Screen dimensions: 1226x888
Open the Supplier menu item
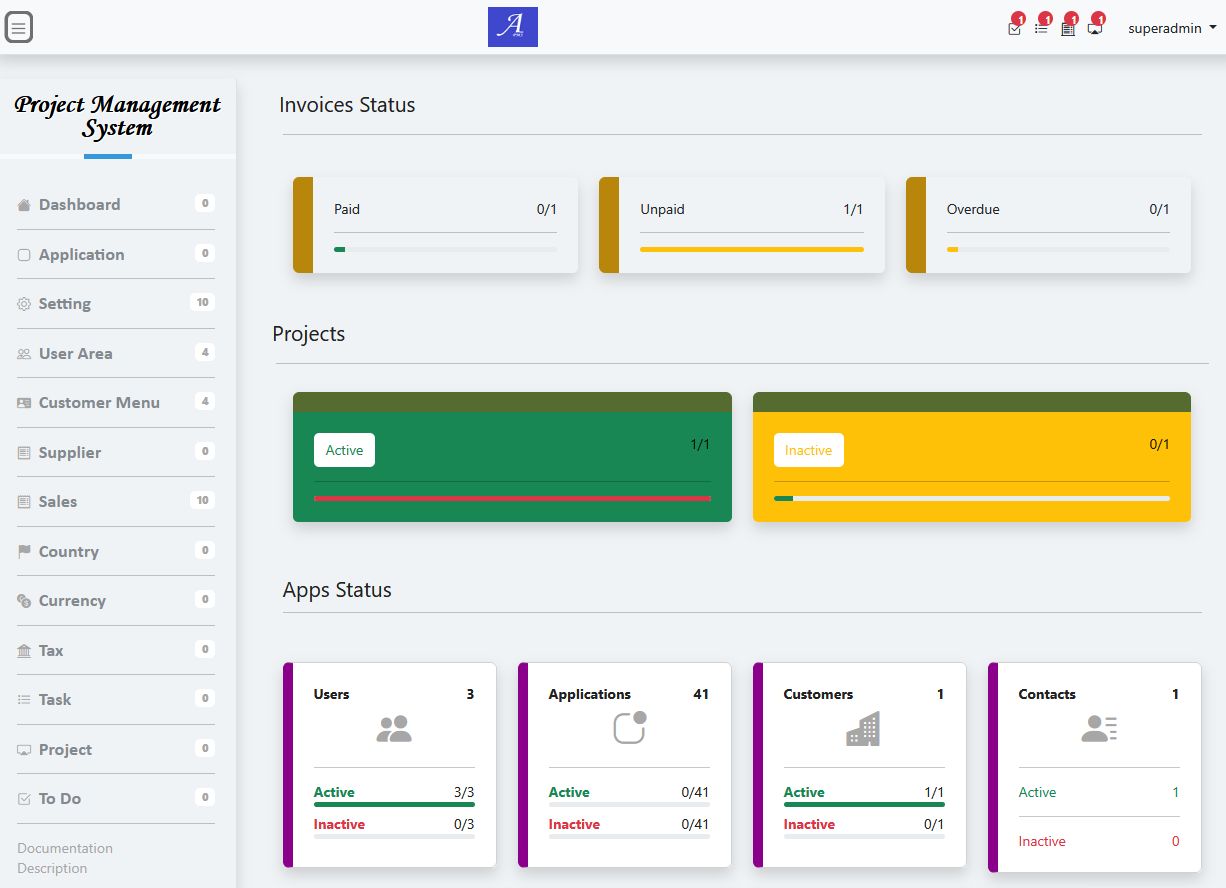coord(70,453)
